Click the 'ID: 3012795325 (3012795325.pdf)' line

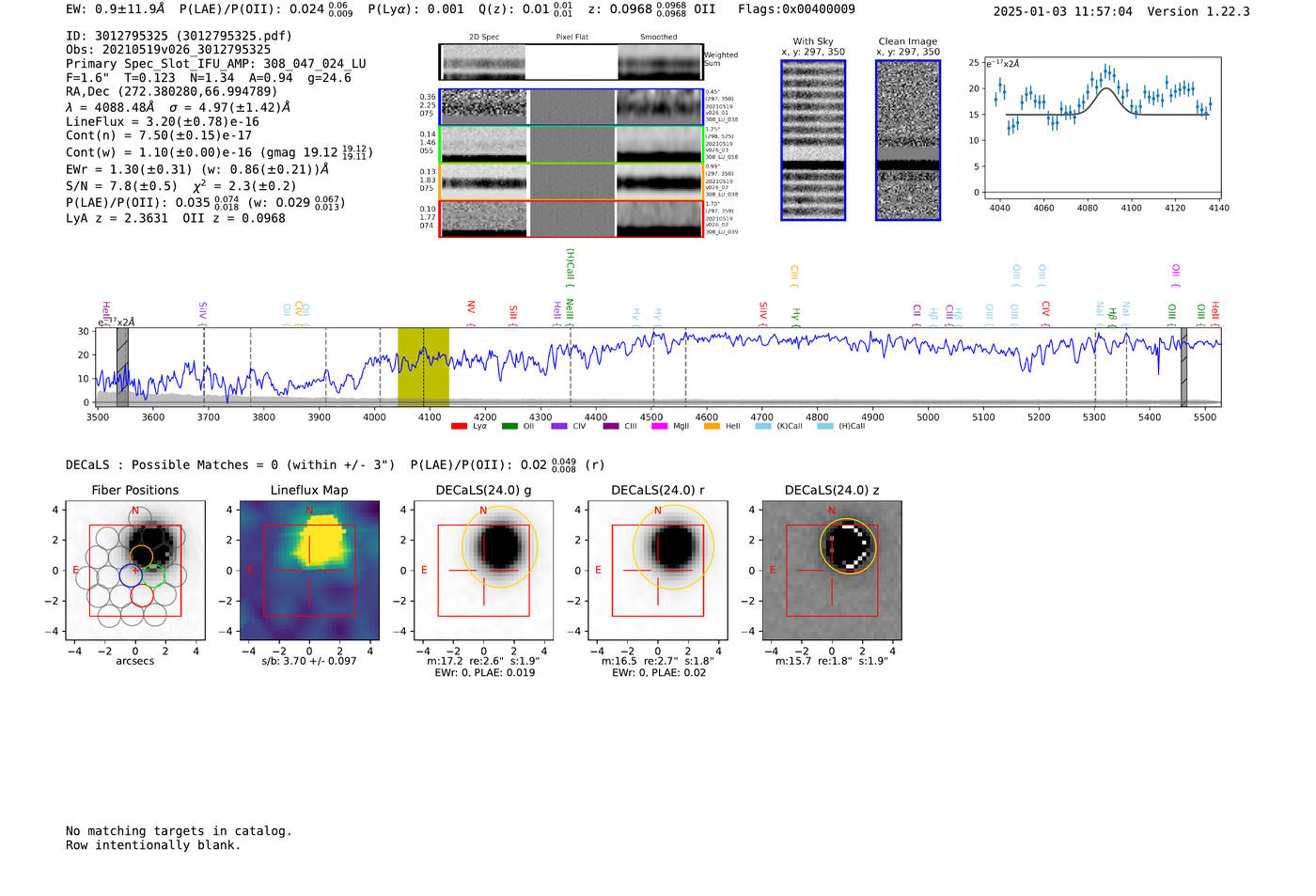[x=179, y=36]
